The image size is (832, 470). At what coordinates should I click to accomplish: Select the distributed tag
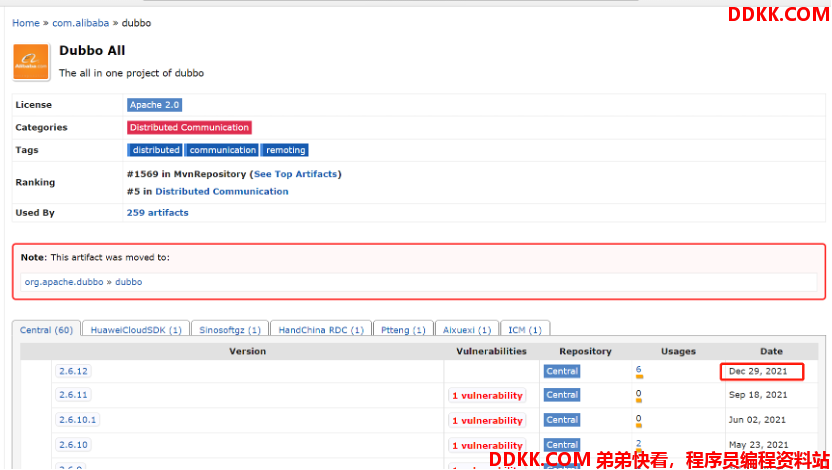coord(155,150)
